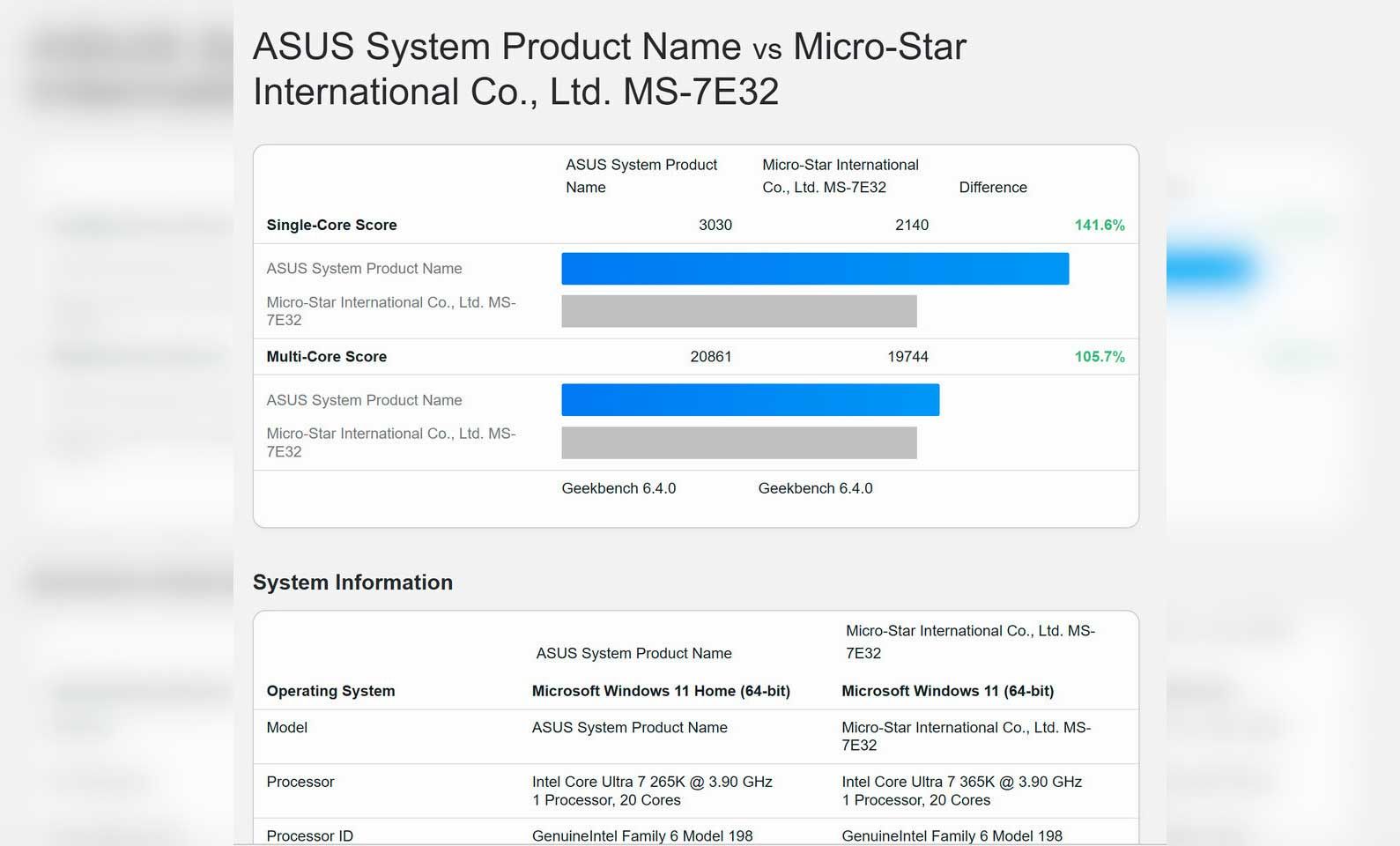Select the Micro-Star single-core score value 2140
This screenshot has height=846, width=1400.
(x=911, y=225)
